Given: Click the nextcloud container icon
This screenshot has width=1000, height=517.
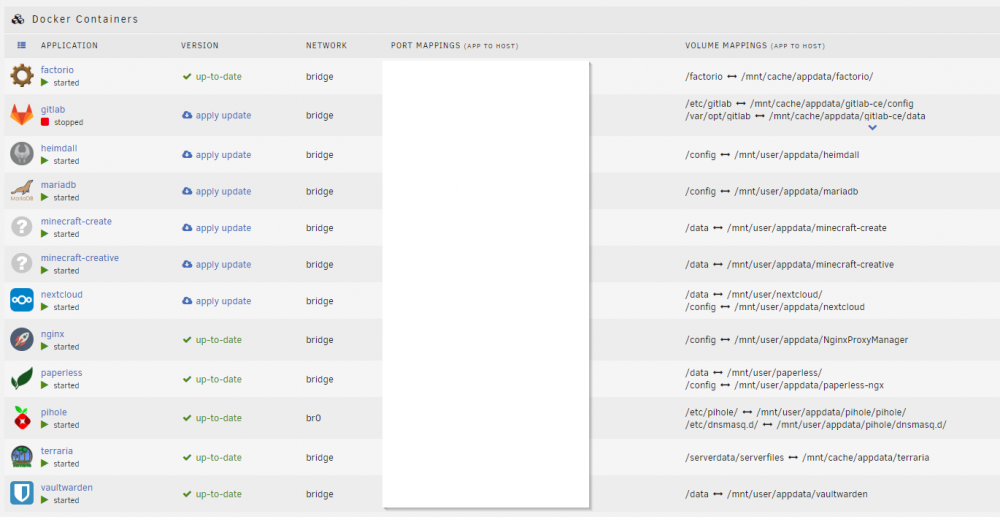Looking at the screenshot, I should pyautogui.click(x=22, y=300).
